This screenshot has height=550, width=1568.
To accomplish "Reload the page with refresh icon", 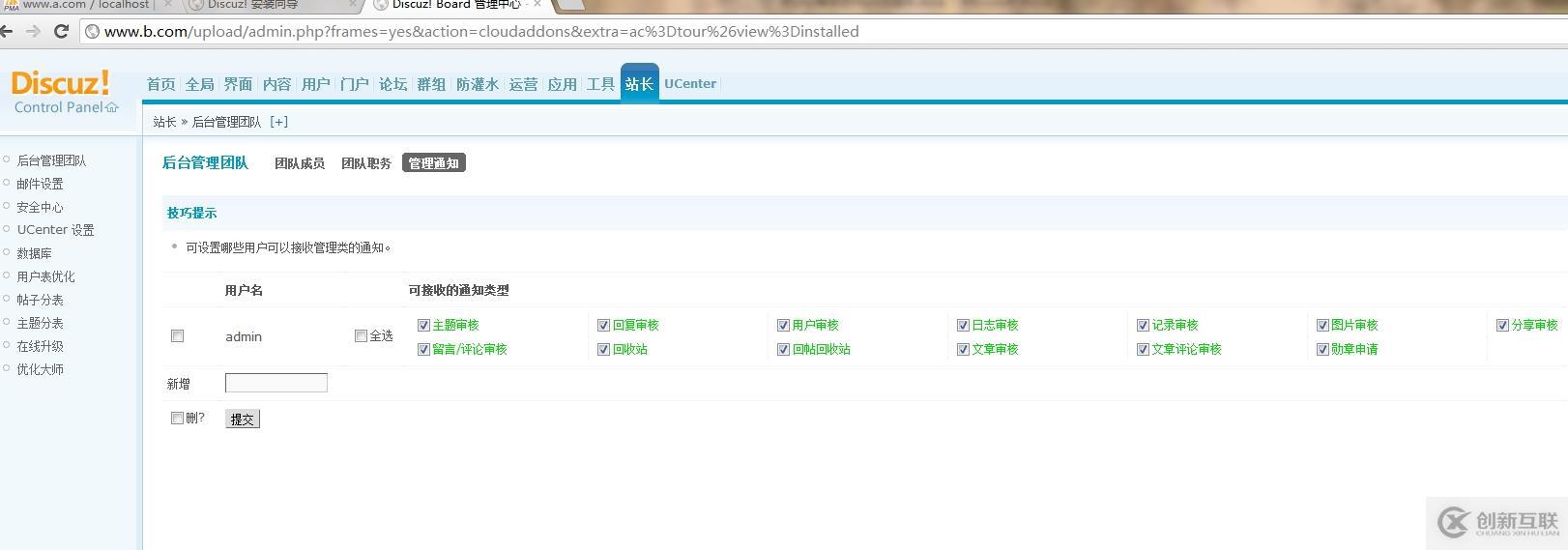I will click(x=61, y=31).
